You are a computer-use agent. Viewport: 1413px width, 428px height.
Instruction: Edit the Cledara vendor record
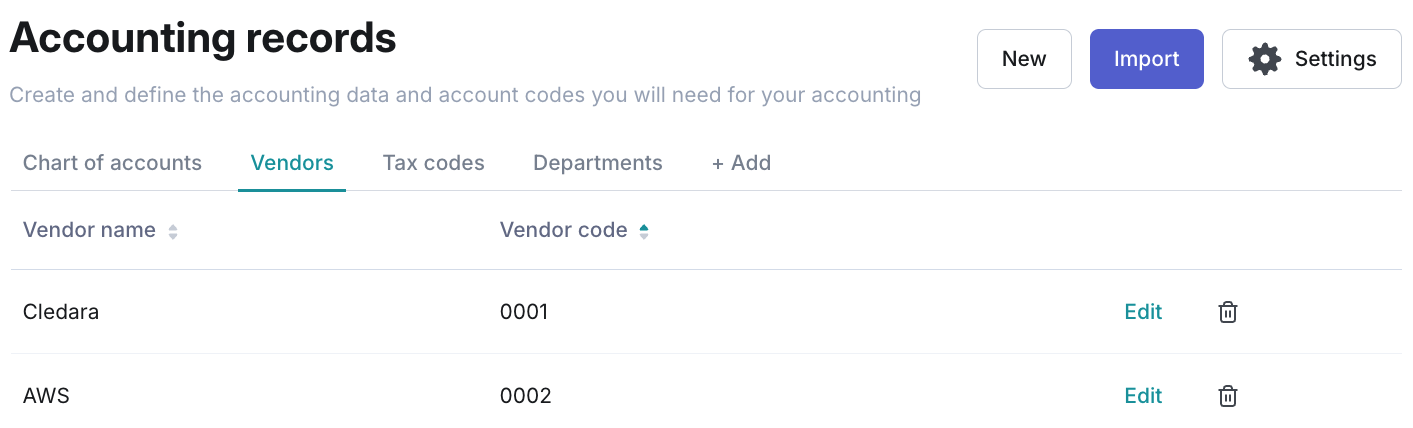(x=1143, y=312)
